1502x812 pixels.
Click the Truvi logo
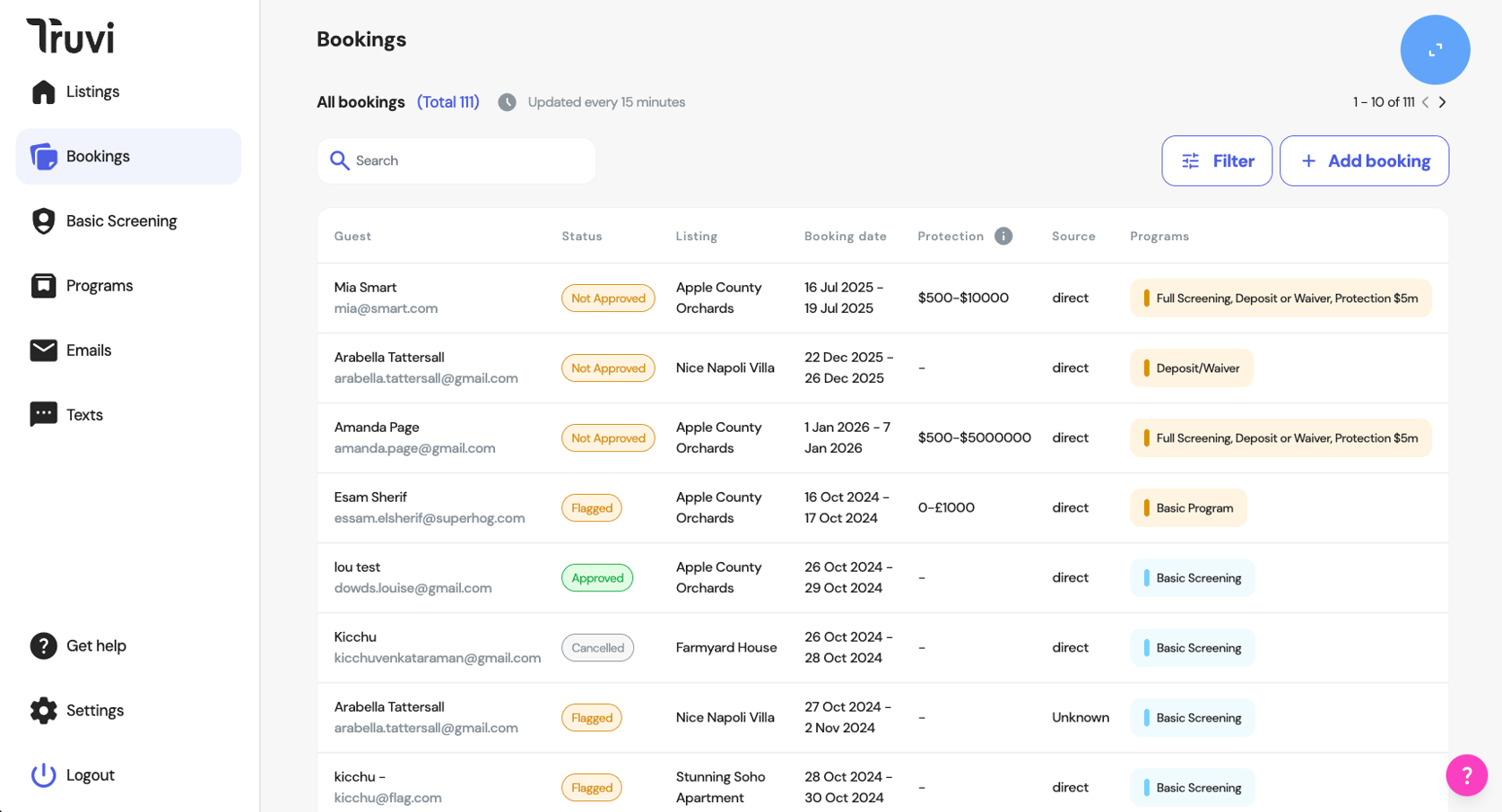70,36
